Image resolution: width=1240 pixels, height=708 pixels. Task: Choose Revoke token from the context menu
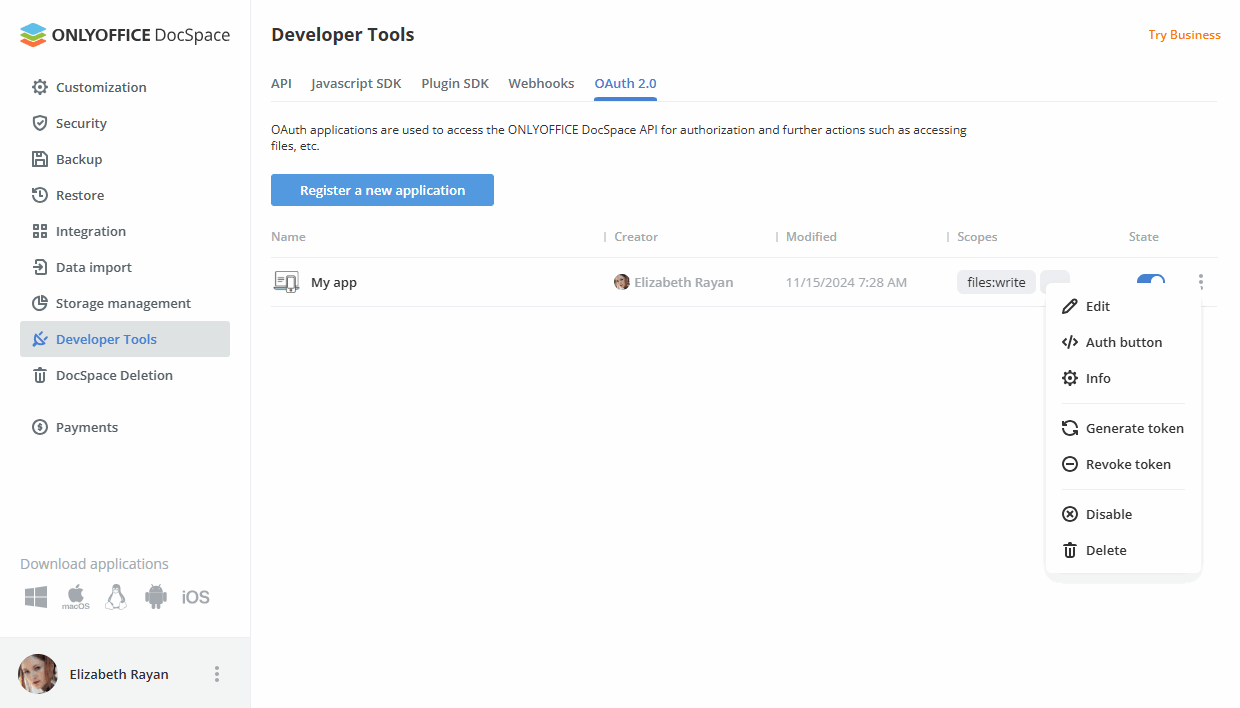click(1123, 464)
